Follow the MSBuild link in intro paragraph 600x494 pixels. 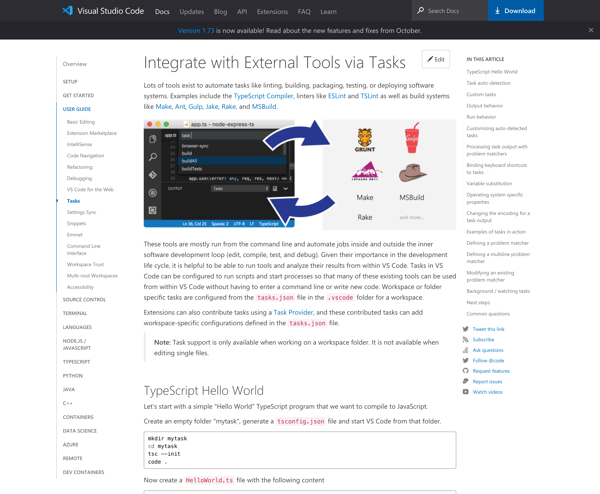(x=264, y=106)
